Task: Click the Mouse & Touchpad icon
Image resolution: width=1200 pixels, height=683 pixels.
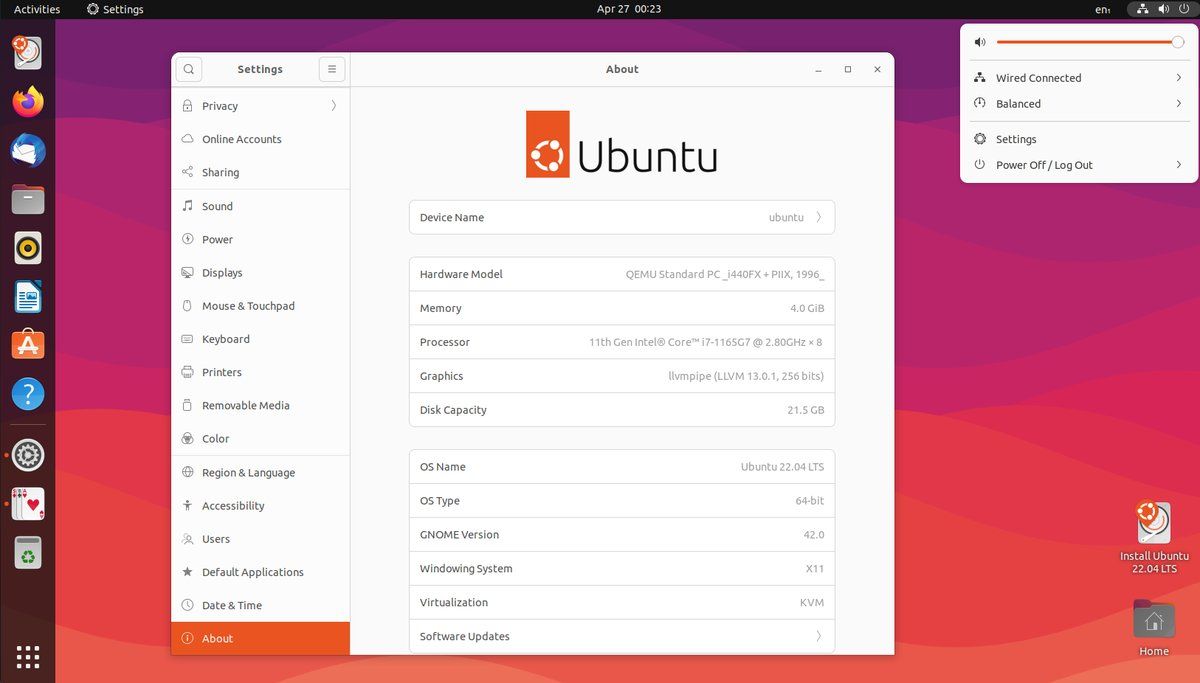Action: coord(187,306)
